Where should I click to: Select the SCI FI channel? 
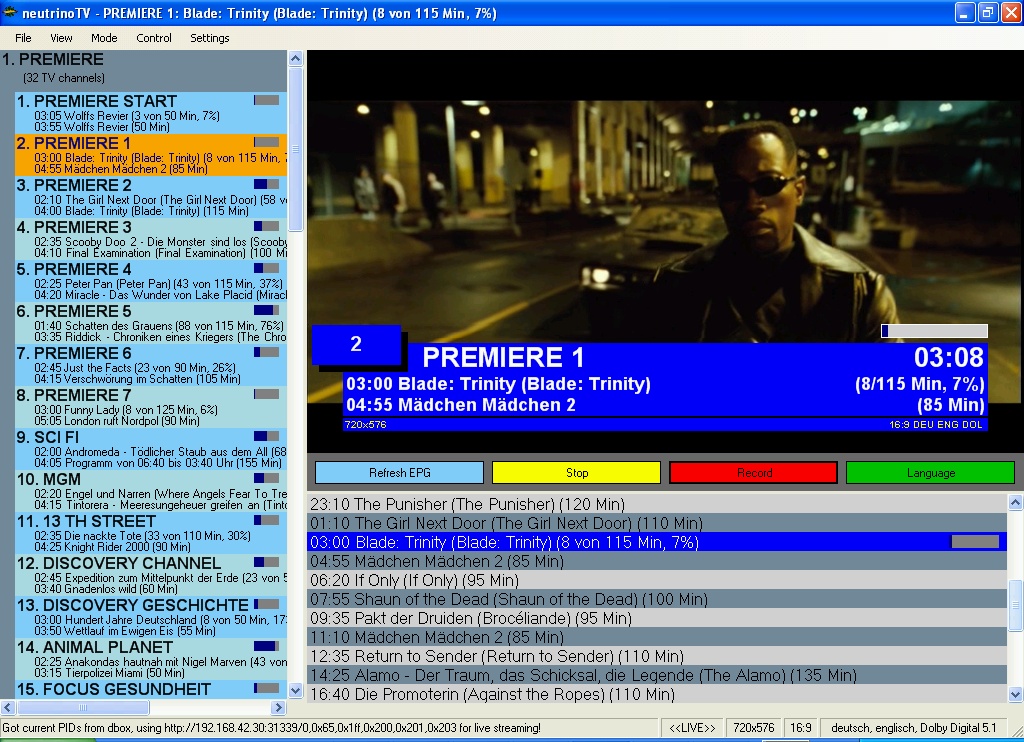(x=151, y=449)
